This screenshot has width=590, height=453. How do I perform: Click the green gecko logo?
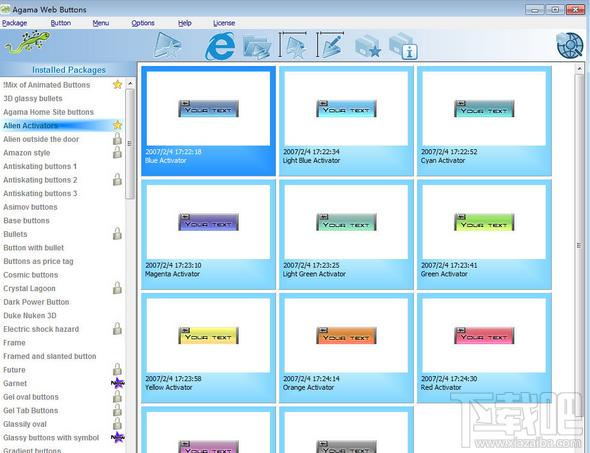27,42
